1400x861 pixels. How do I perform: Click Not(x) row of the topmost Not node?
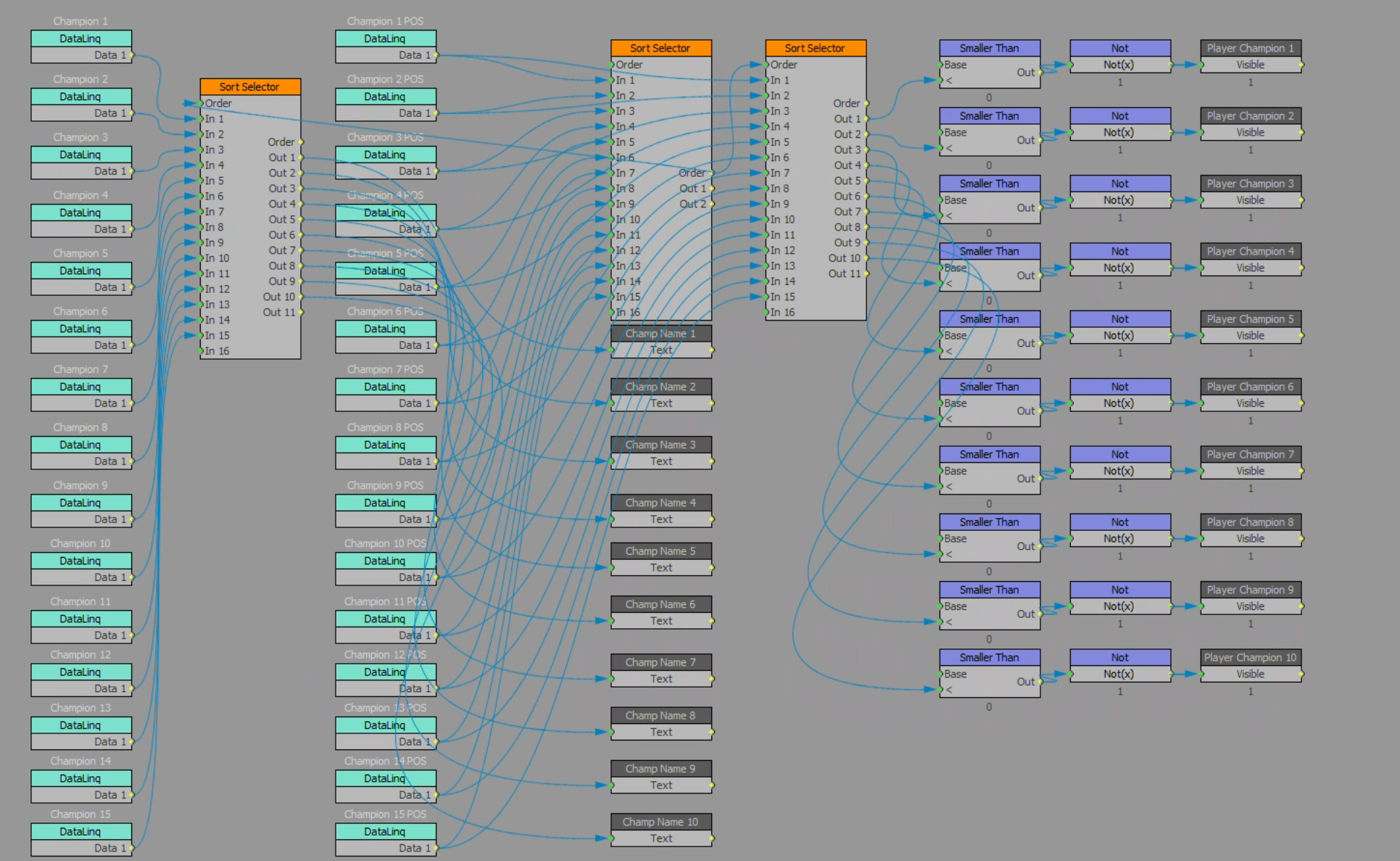1119,65
